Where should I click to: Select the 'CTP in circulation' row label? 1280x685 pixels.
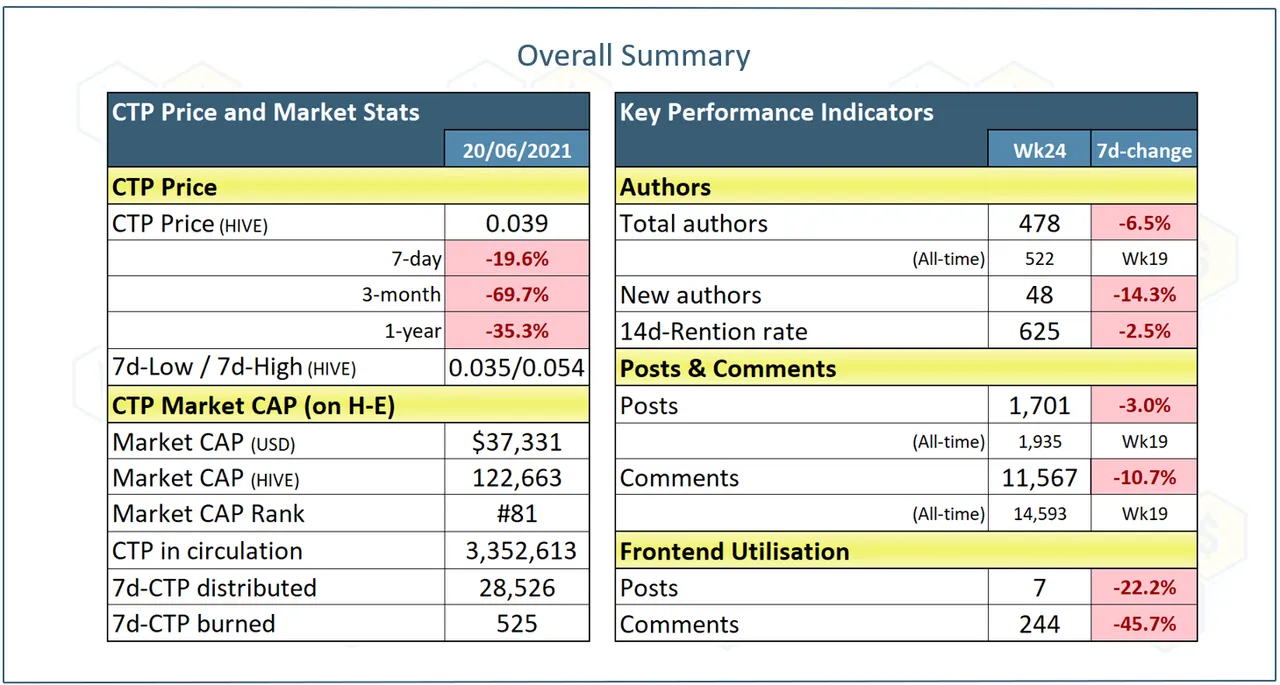coord(207,551)
